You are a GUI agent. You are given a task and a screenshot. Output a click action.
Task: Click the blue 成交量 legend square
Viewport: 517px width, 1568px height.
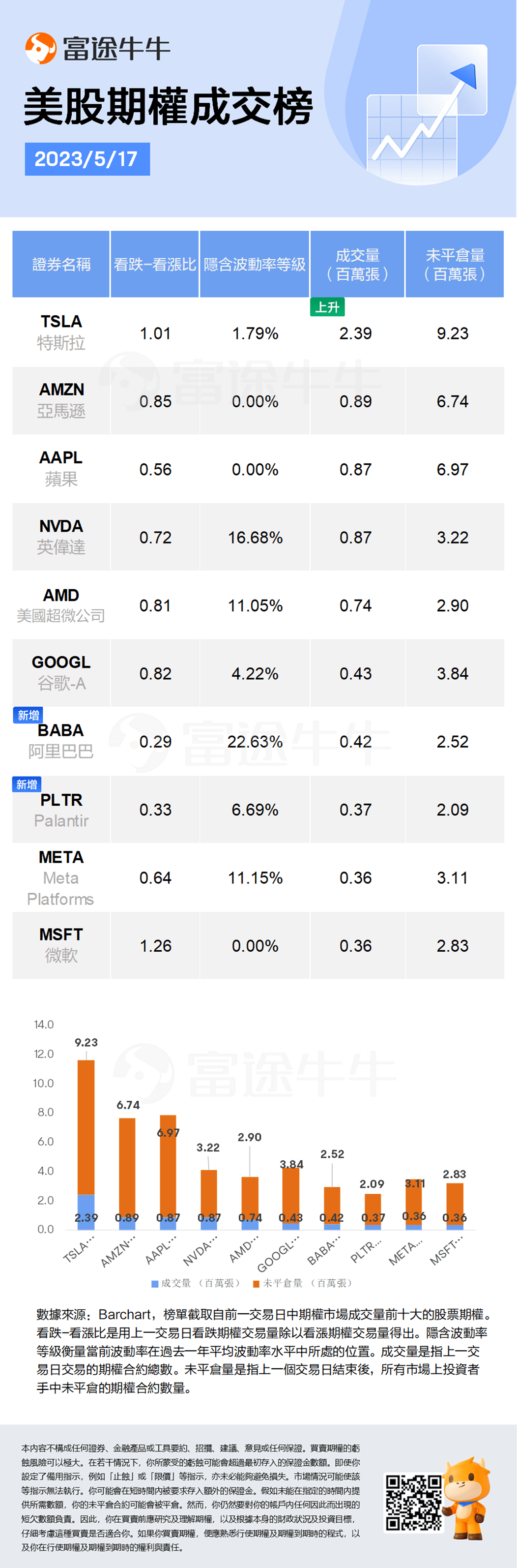[x=154, y=1284]
